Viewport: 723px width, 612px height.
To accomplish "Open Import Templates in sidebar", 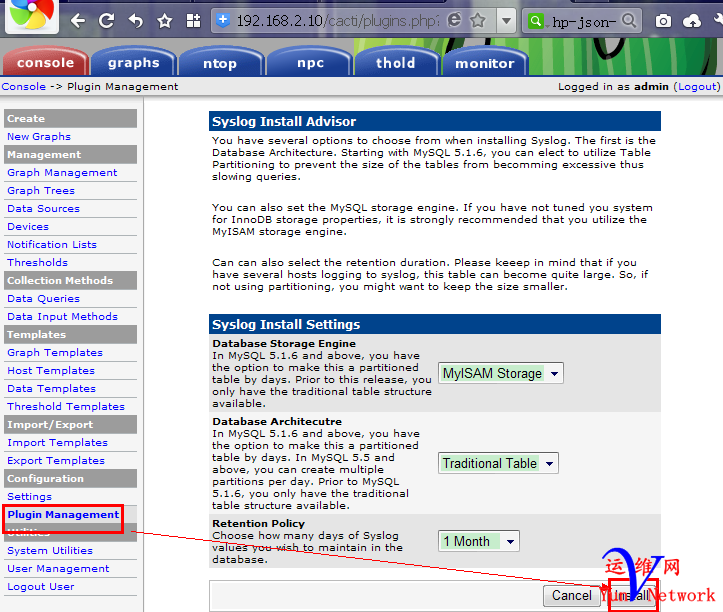I will (57, 442).
